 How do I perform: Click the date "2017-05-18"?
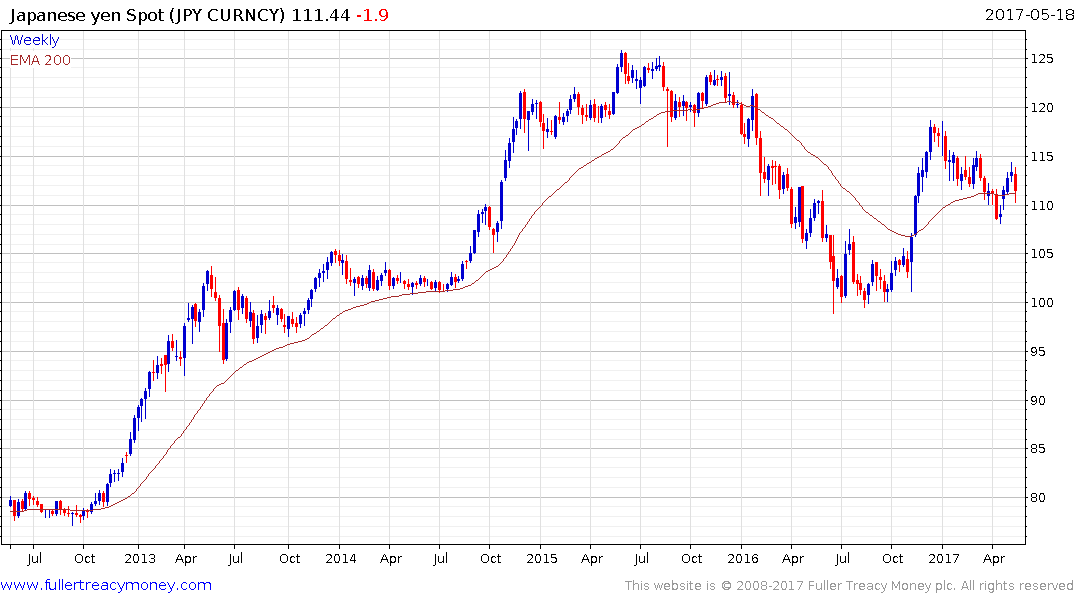tap(1029, 14)
